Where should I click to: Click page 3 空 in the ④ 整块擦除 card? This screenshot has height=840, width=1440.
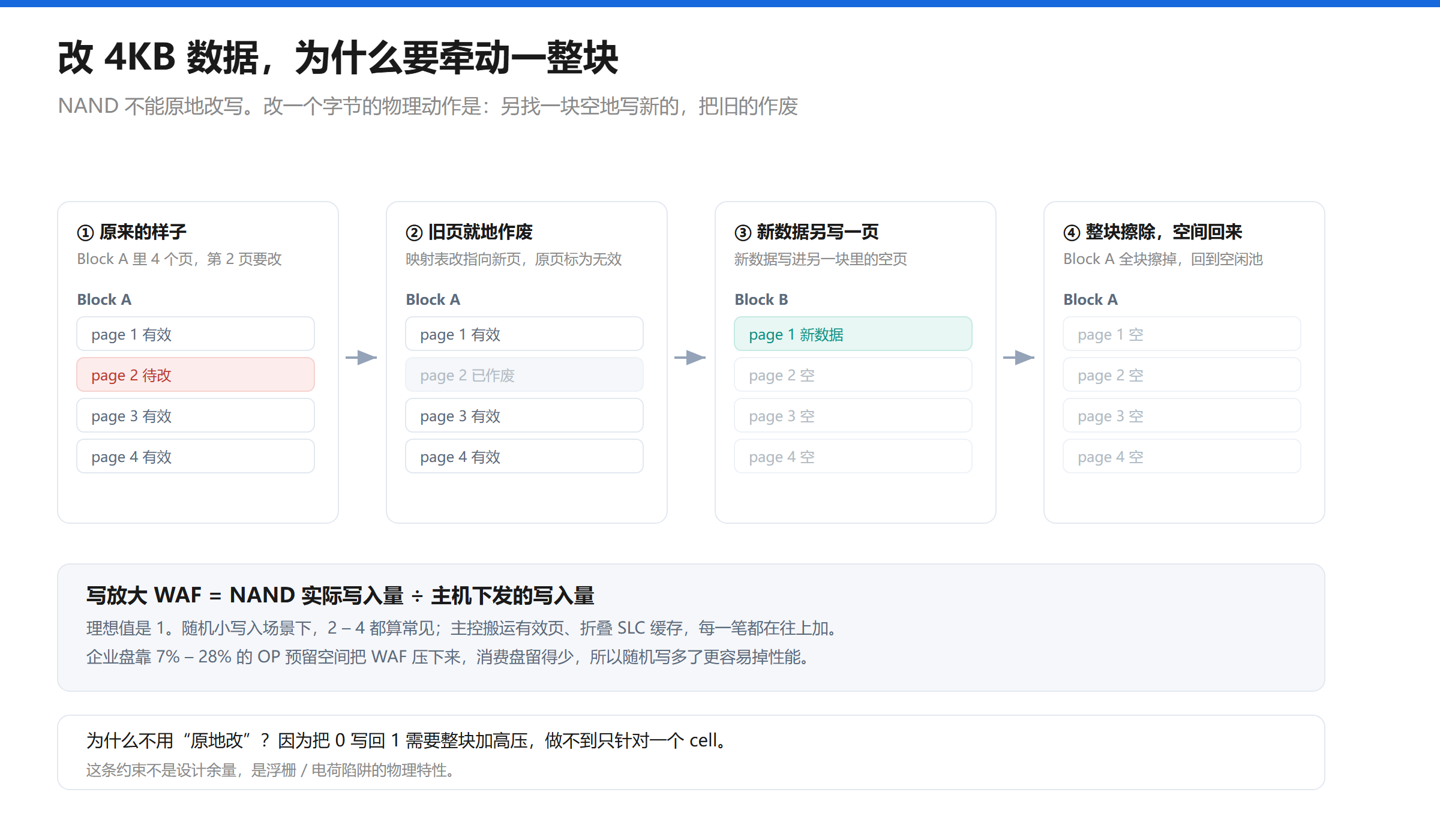point(1182,416)
